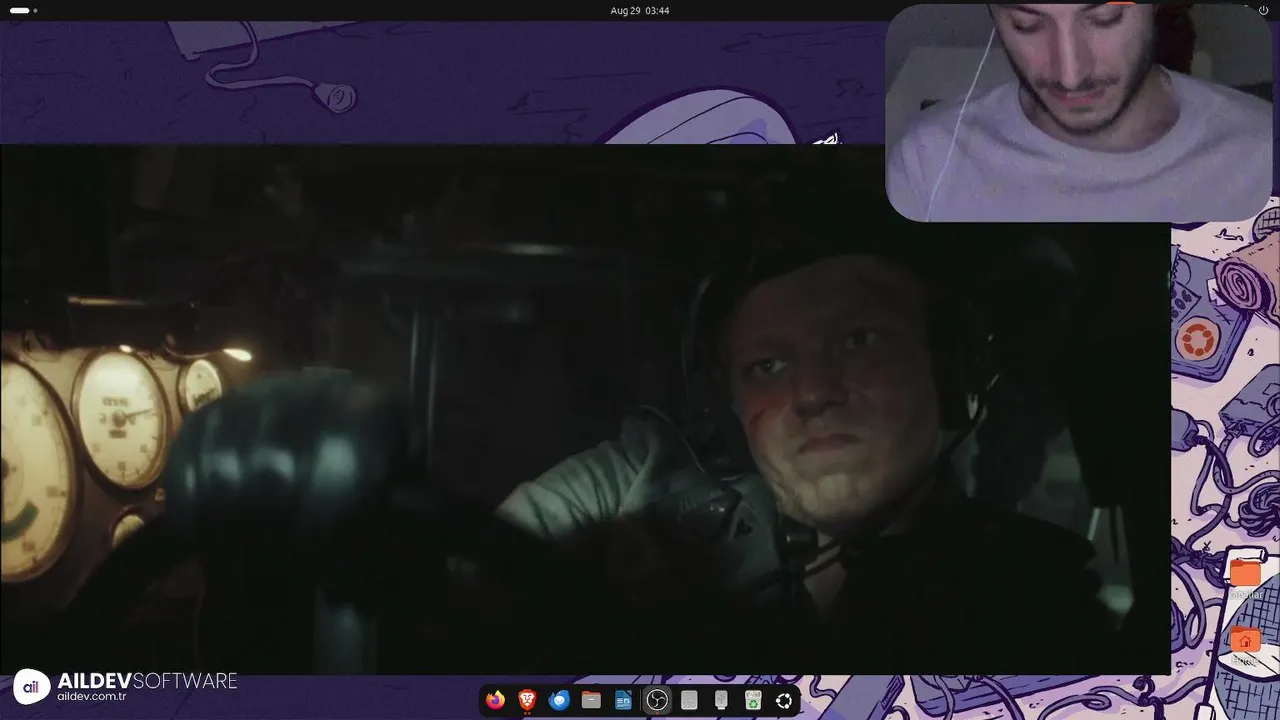
Task: Launch Brave browser from the dock
Action: (527, 700)
